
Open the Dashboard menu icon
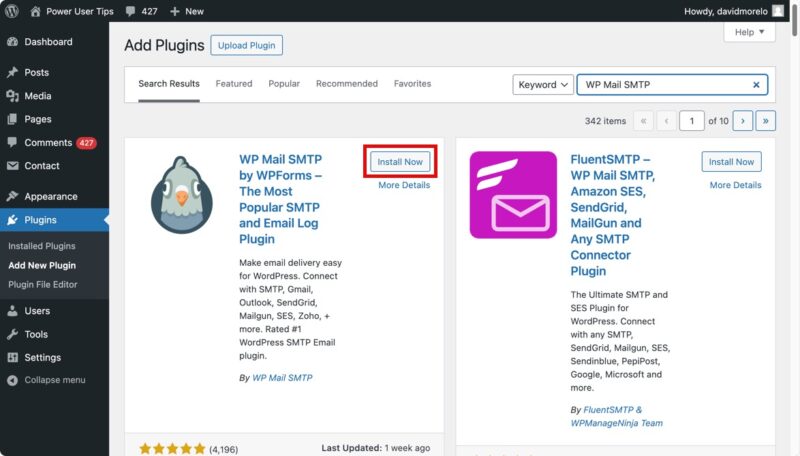(x=13, y=42)
